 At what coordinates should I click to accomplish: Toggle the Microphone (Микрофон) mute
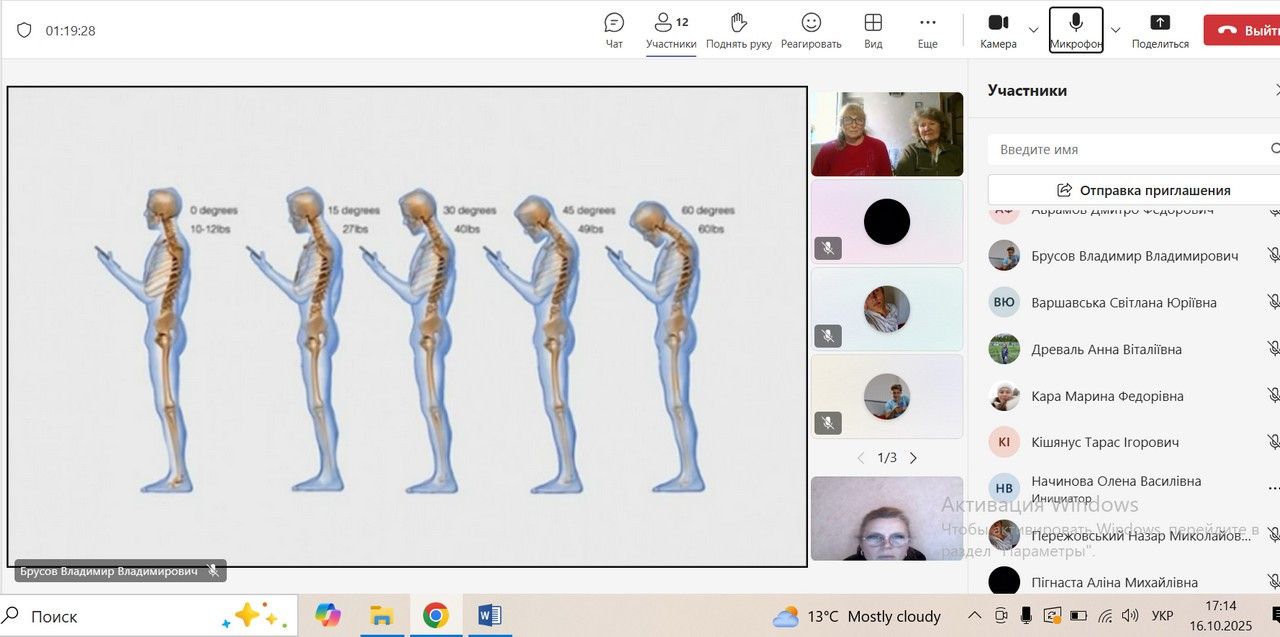click(x=1076, y=30)
